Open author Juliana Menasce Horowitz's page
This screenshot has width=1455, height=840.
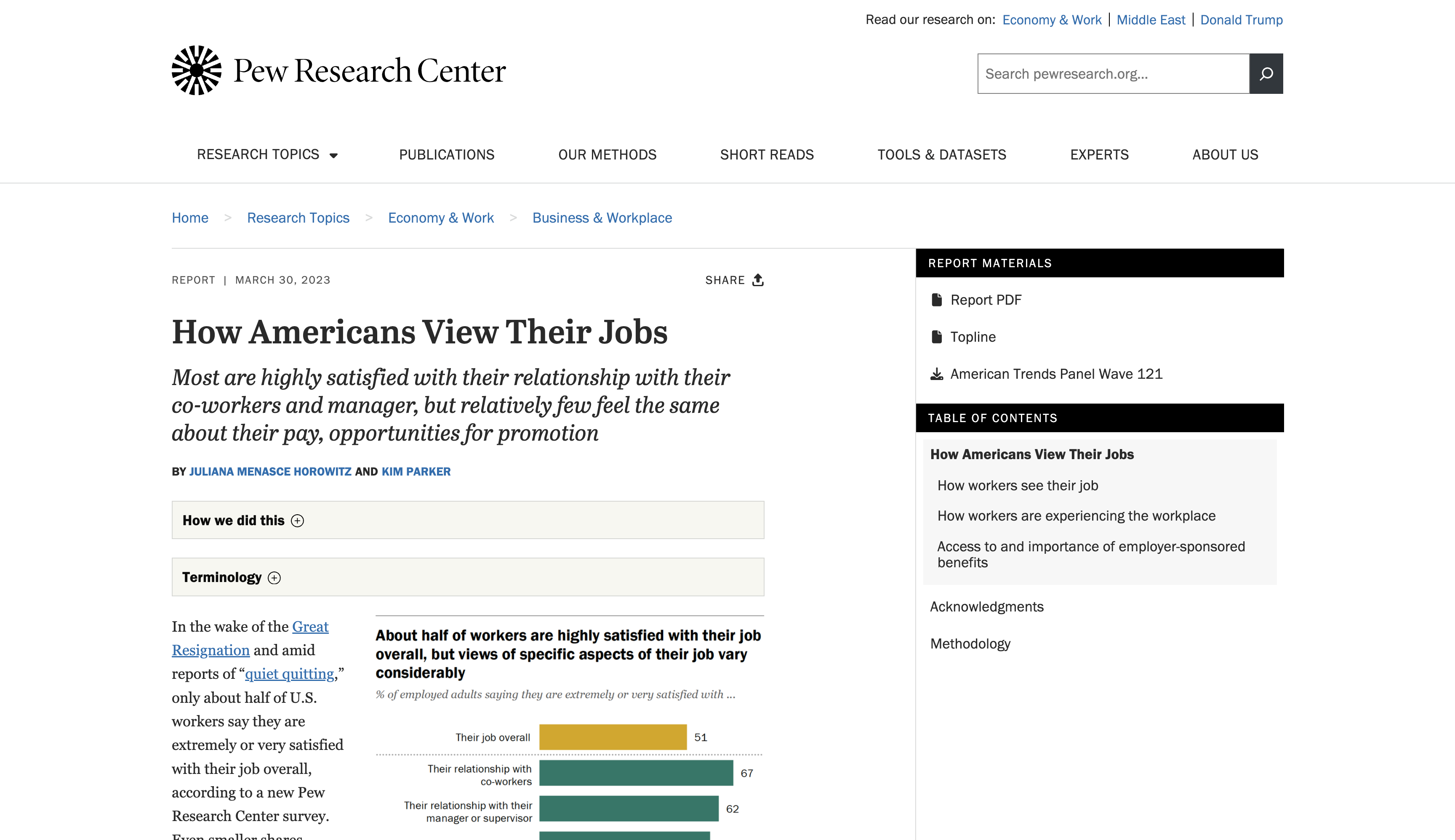270,471
